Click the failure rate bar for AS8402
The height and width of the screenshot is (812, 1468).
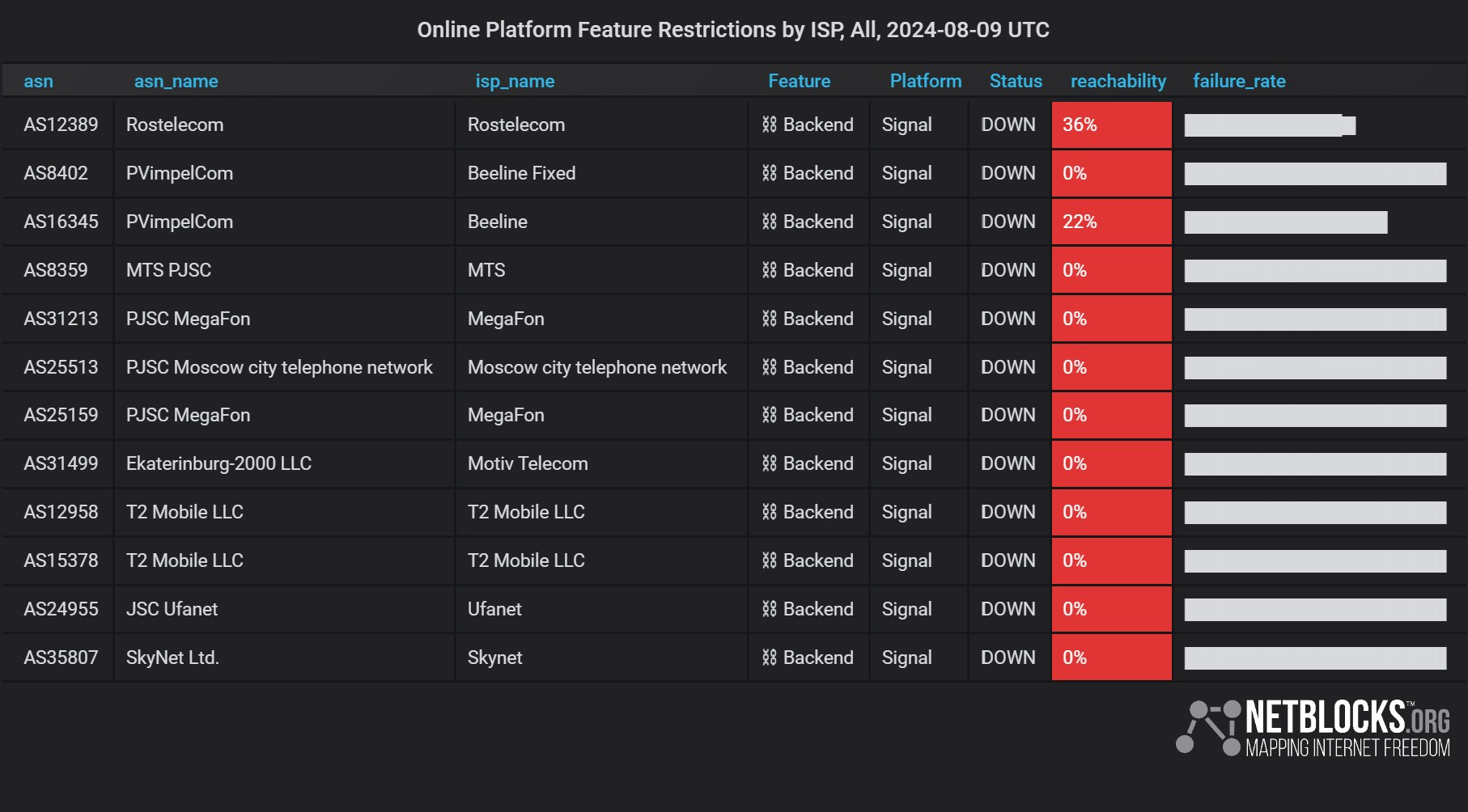tap(1315, 174)
